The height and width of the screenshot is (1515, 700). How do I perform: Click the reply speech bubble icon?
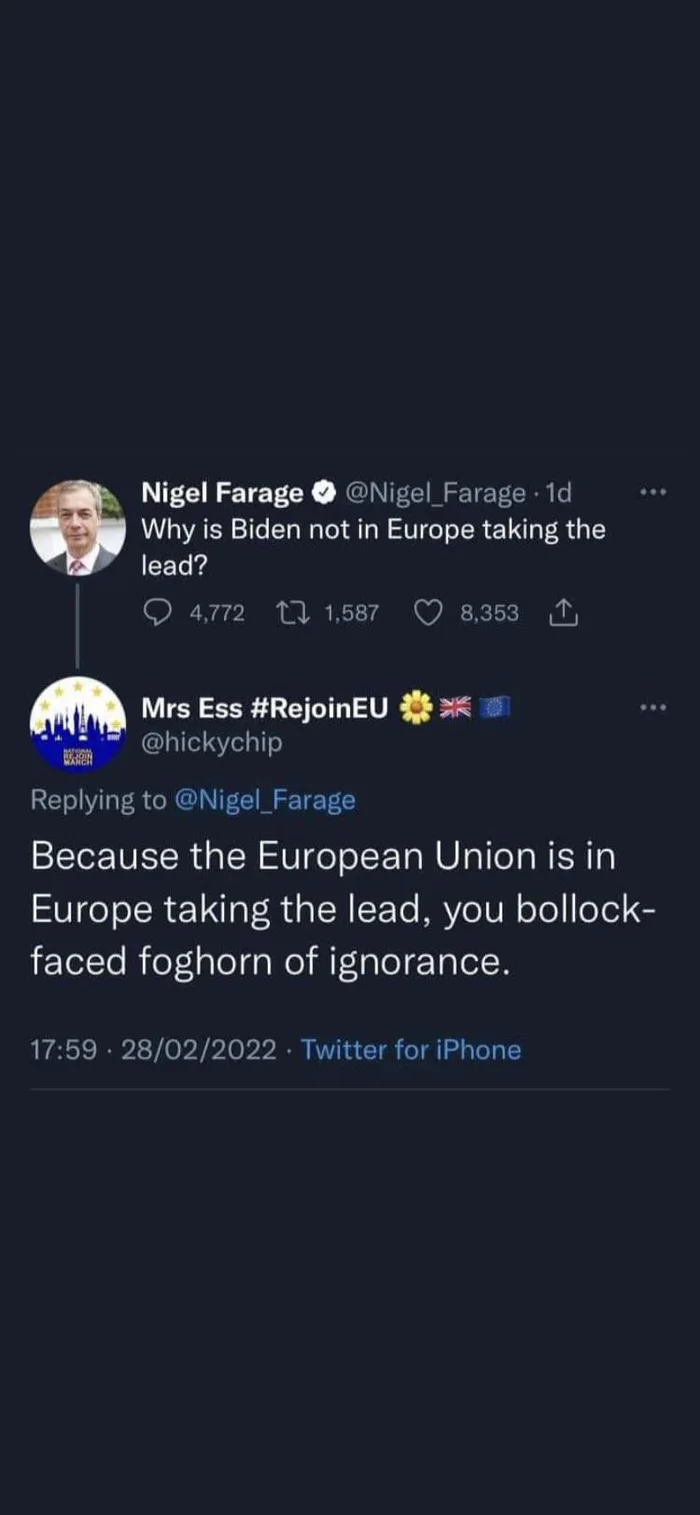coord(158,613)
